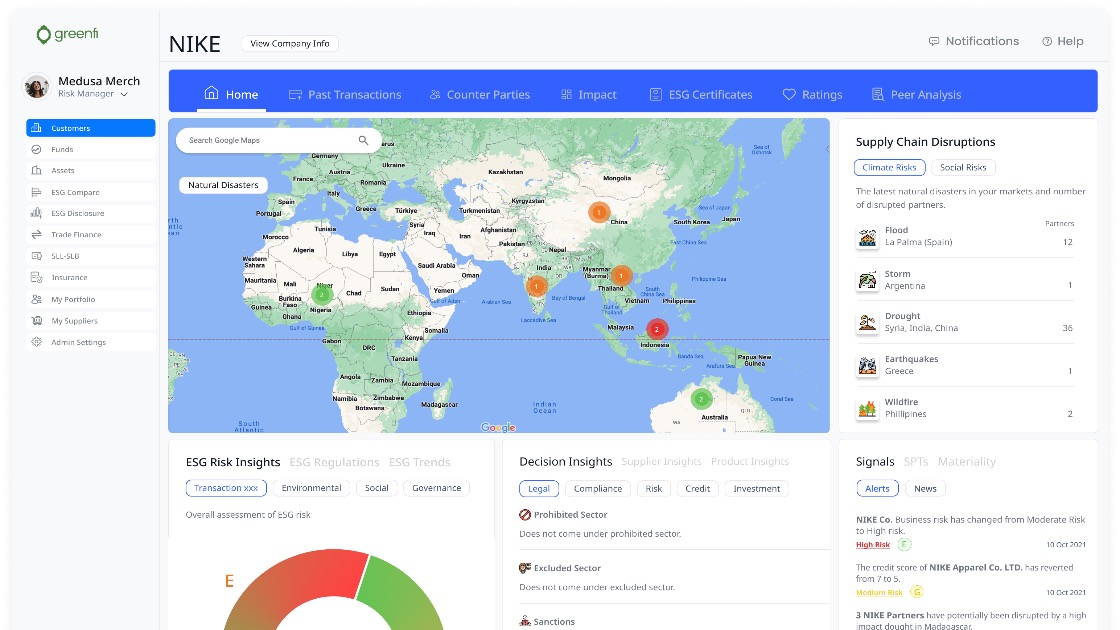The width and height of the screenshot is (1120, 630).
Task: Click the red marker near Indonesia
Action: [656, 329]
